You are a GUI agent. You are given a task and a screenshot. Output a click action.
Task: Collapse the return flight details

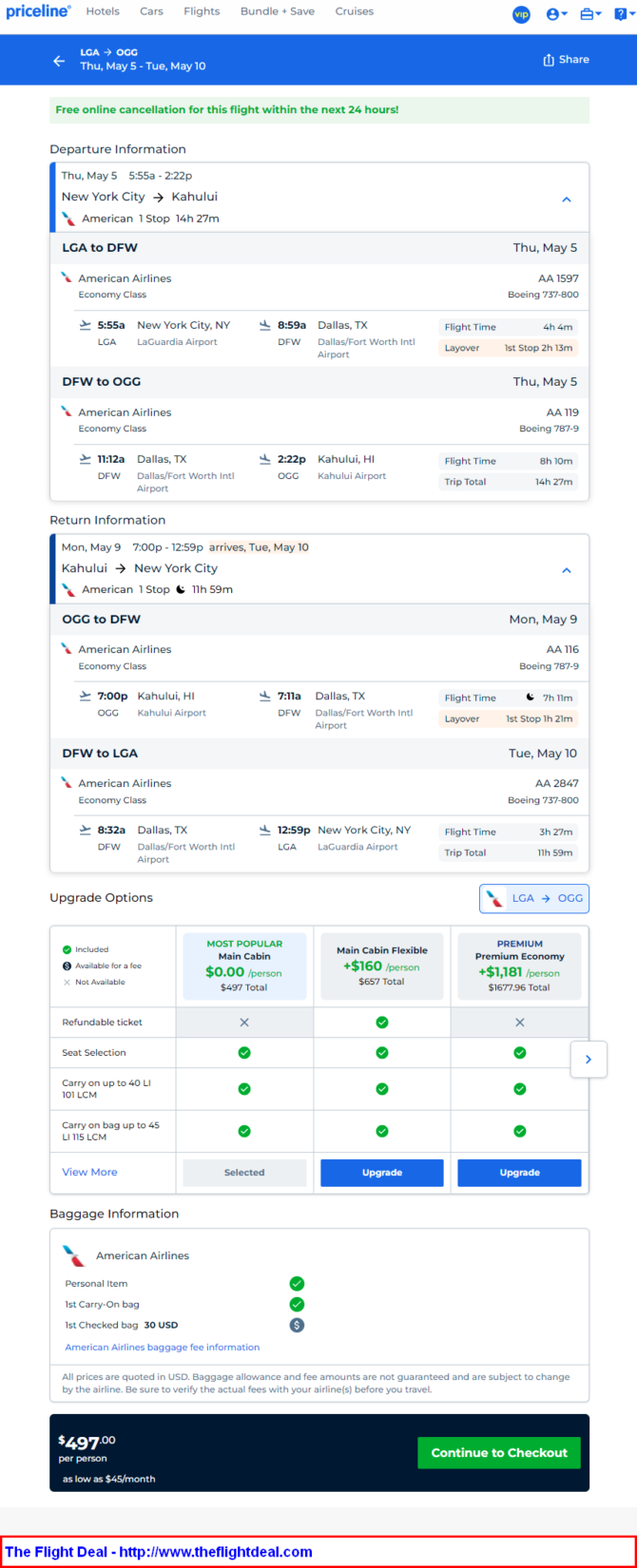[x=567, y=570]
